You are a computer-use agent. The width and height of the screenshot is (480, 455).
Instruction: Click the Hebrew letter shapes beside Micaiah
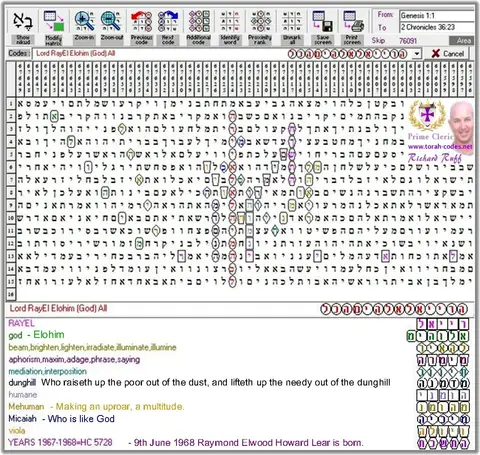click(443, 419)
